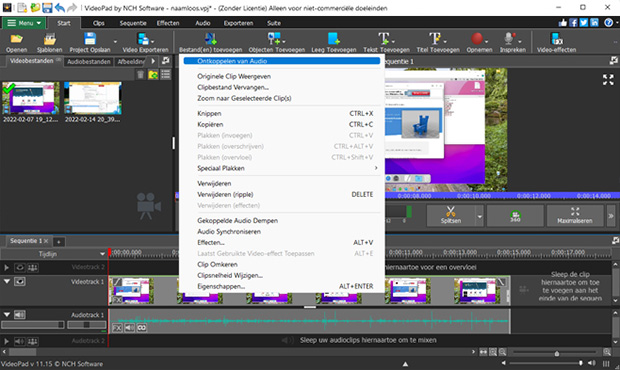
Task: Switch to the Audiobestanden tab
Action: (x=89, y=62)
